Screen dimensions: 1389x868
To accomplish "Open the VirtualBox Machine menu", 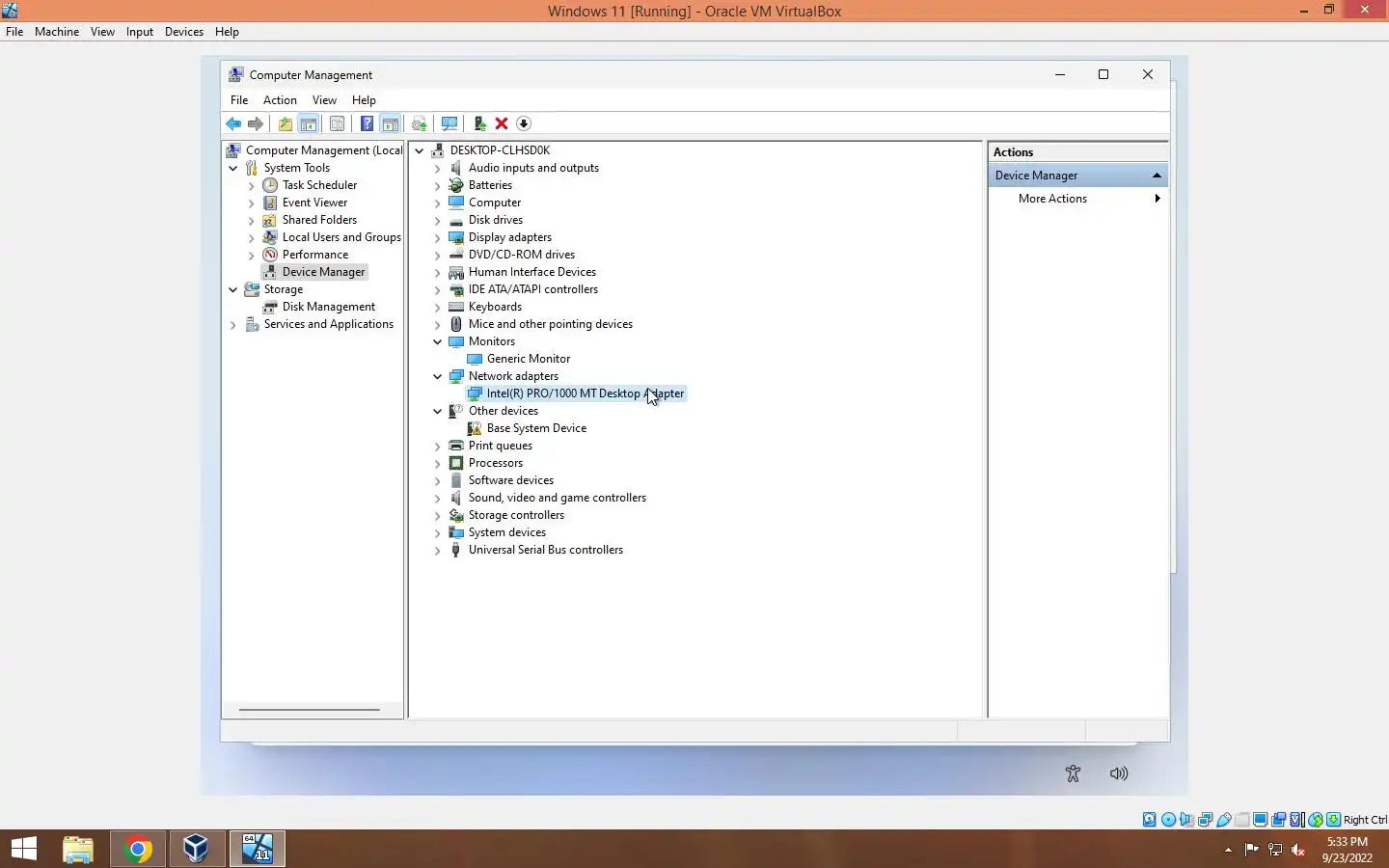I will pos(57,32).
